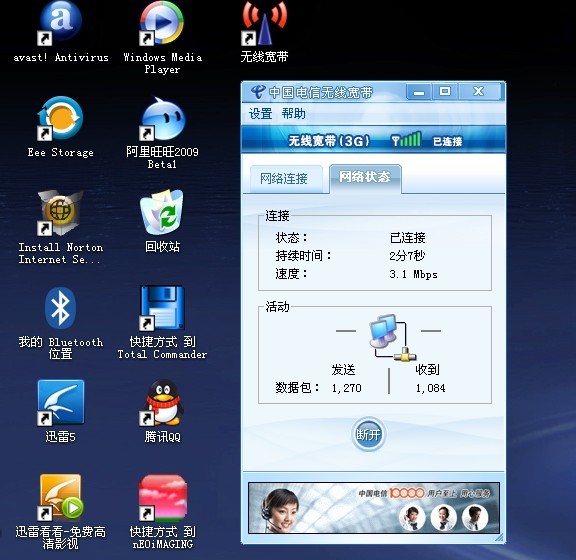
Task: Select the 网络状态 tab
Action: pyautogui.click(x=365, y=178)
